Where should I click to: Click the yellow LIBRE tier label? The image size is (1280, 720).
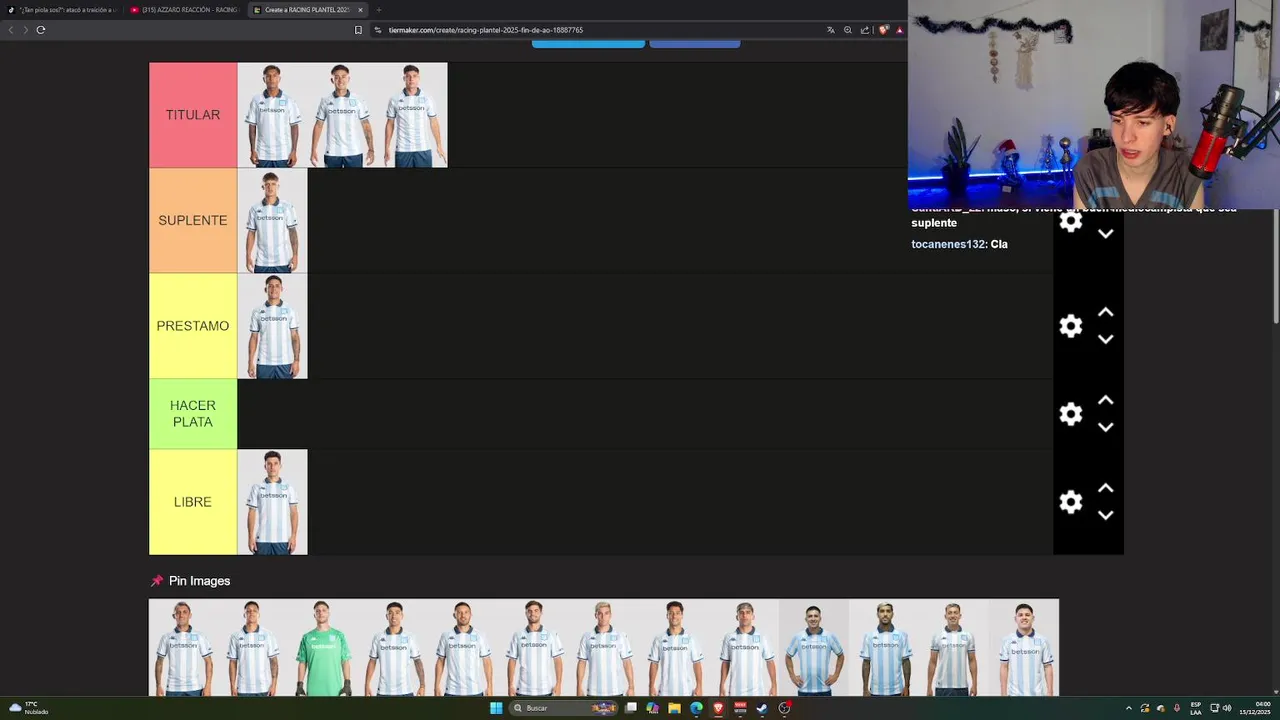click(x=193, y=502)
